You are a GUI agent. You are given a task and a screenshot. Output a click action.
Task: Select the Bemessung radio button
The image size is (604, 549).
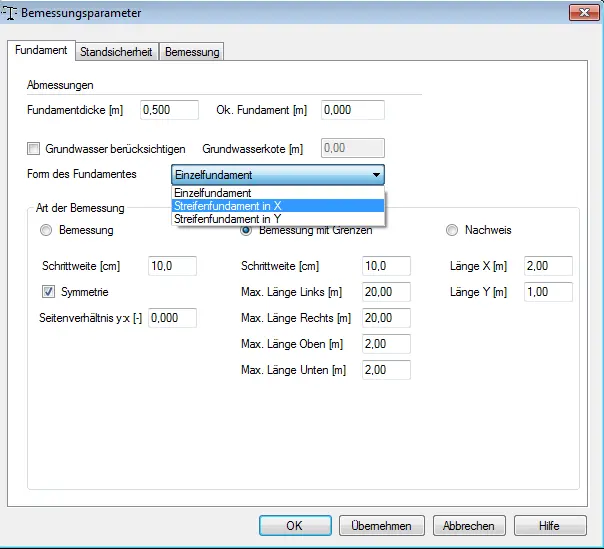[x=46, y=230]
